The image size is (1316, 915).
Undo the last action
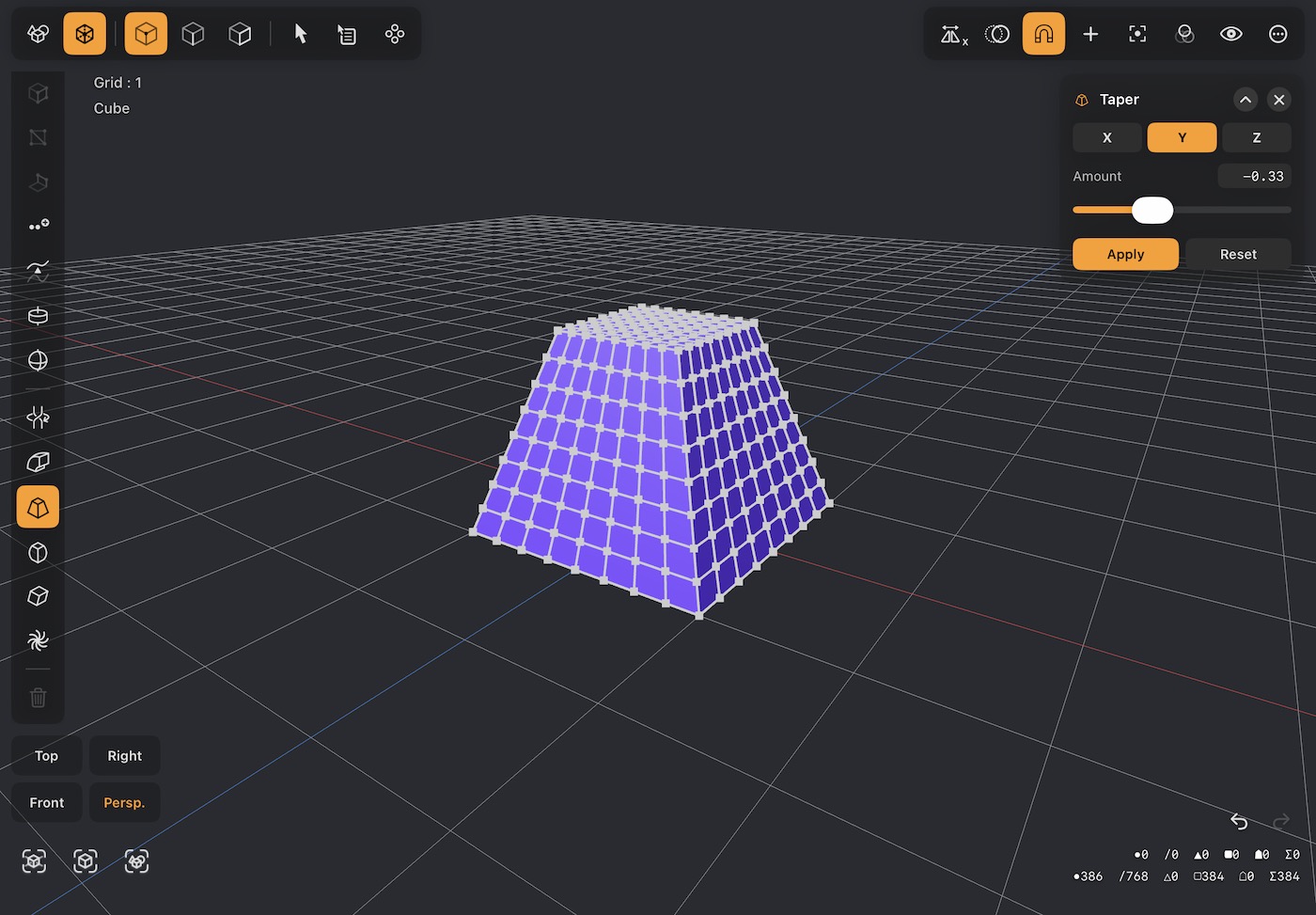(1240, 821)
